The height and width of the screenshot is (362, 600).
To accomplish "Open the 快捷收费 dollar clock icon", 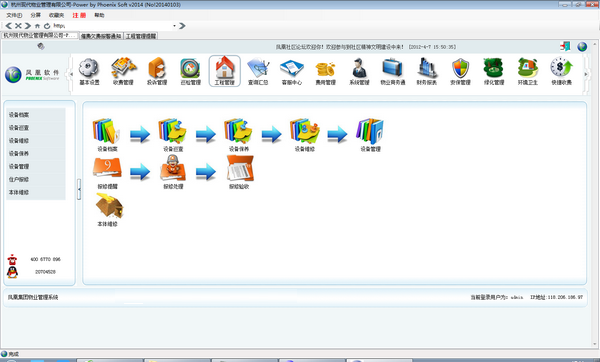I will coord(561,68).
